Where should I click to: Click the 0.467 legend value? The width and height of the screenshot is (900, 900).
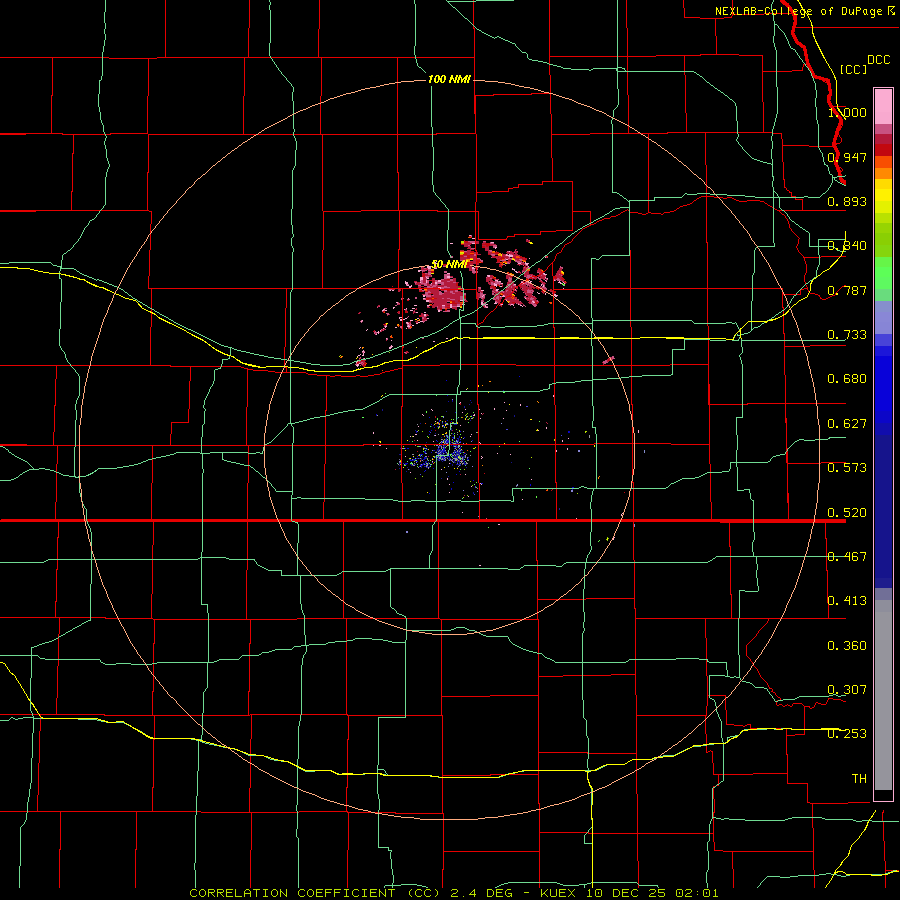(x=847, y=557)
